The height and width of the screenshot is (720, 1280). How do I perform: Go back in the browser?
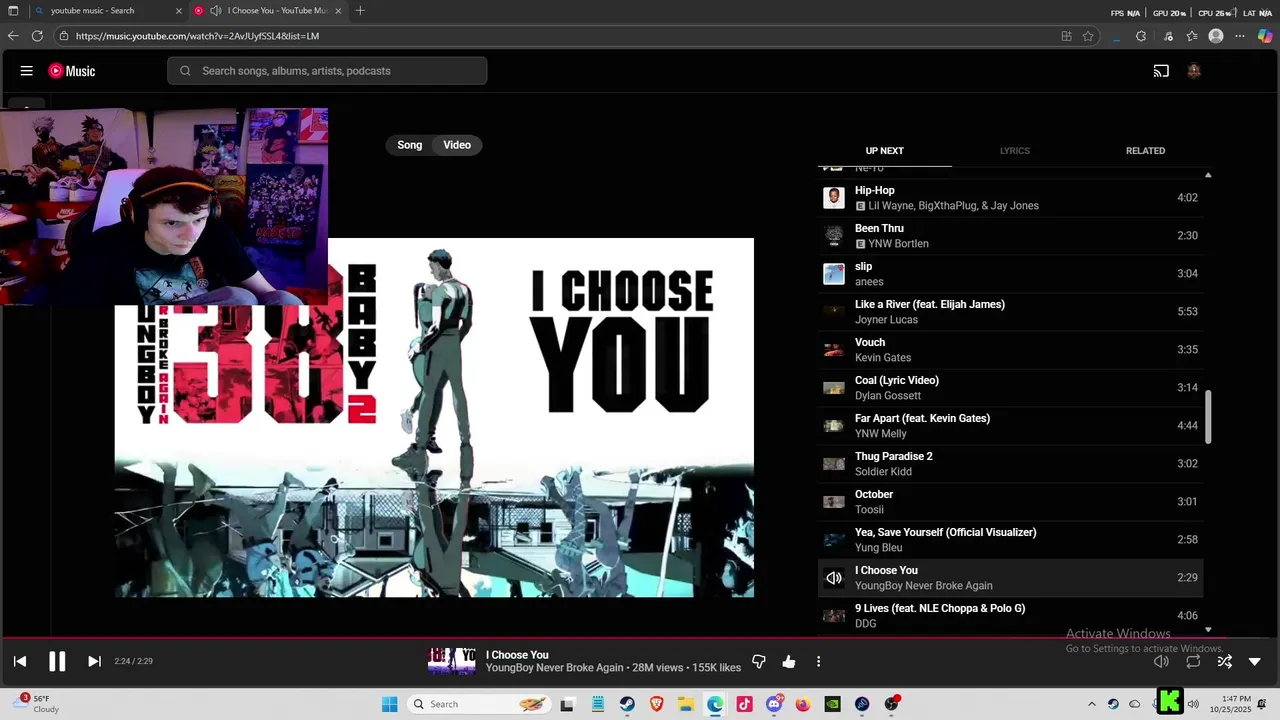13,36
